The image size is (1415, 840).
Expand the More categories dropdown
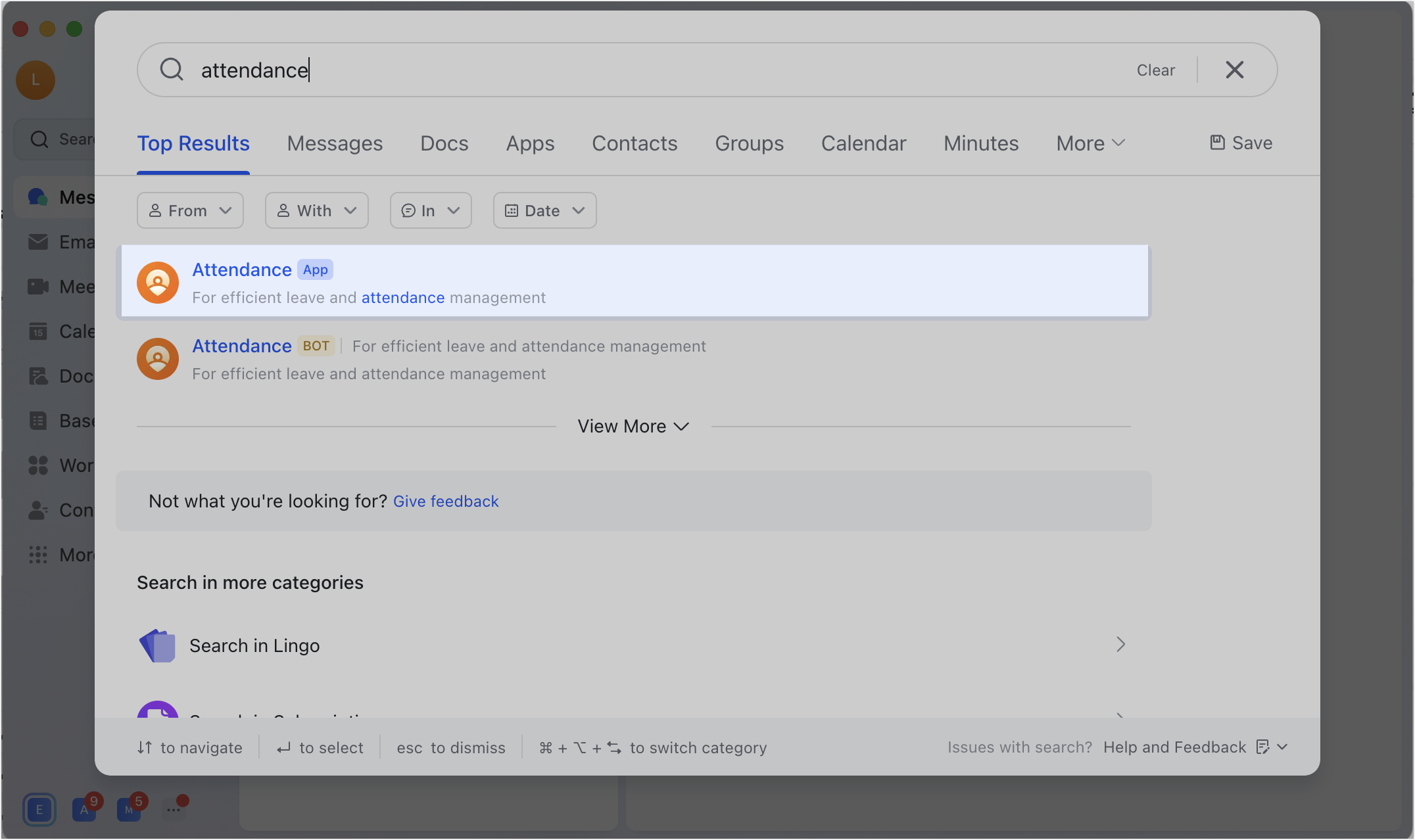coord(1090,143)
